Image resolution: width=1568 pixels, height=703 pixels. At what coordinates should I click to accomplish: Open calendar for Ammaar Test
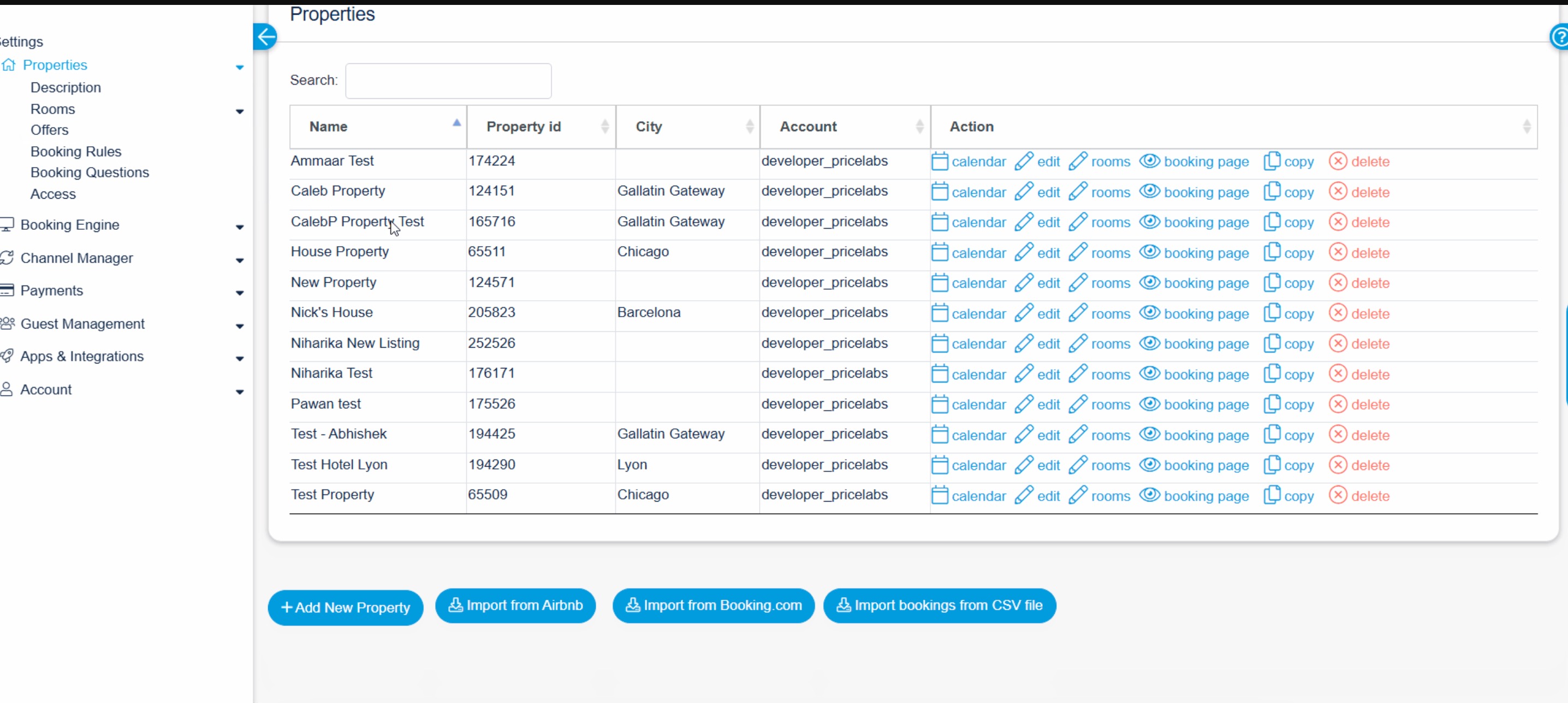coord(969,162)
